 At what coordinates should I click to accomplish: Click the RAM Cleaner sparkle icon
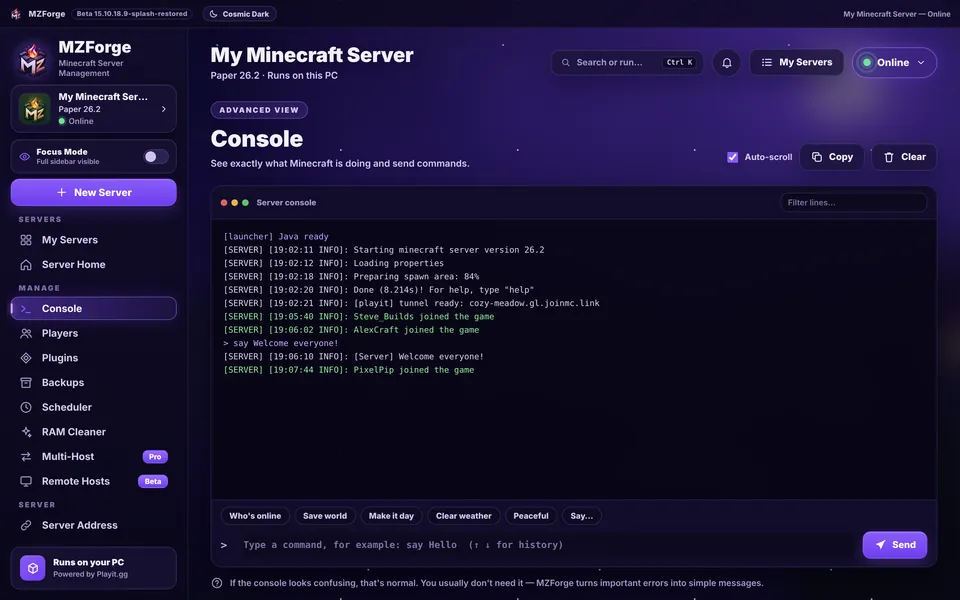26,432
